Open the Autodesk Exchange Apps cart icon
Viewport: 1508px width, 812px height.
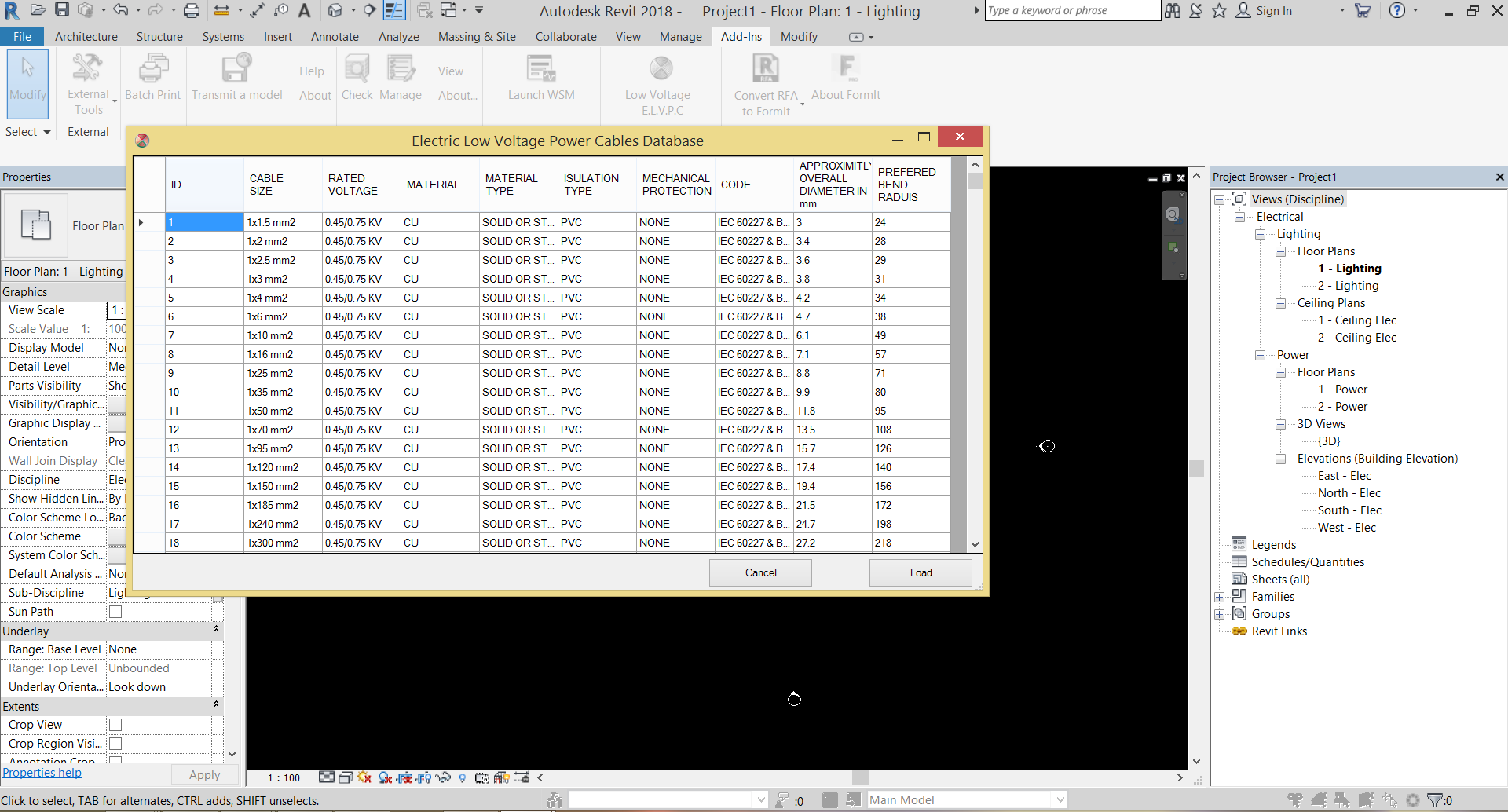point(1362,11)
